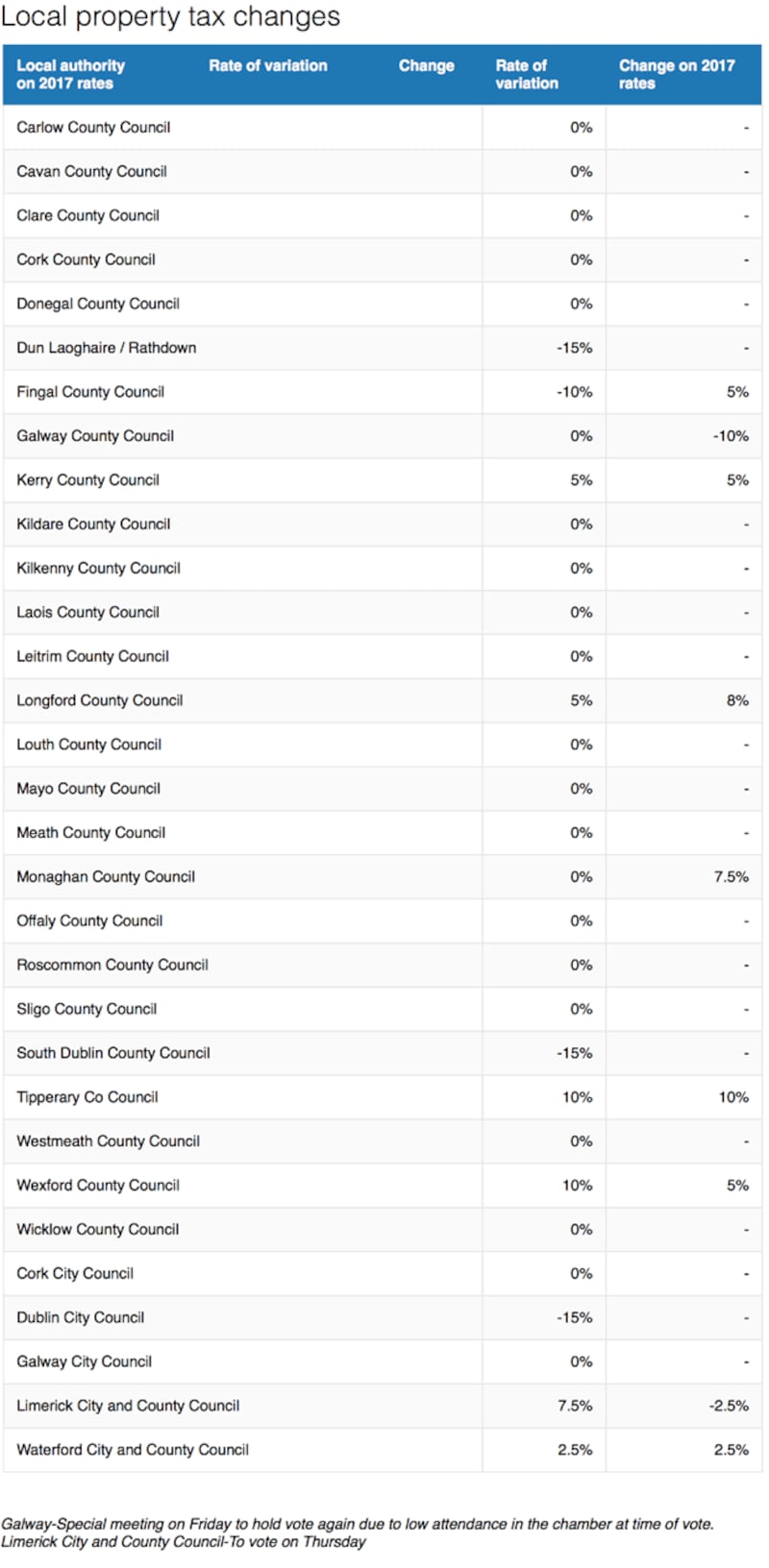Image resolution: width=769 pixels, height=1568 pixels.
Task: Click Fingal County Council's -10% rate cell
Action: point(574,392)
